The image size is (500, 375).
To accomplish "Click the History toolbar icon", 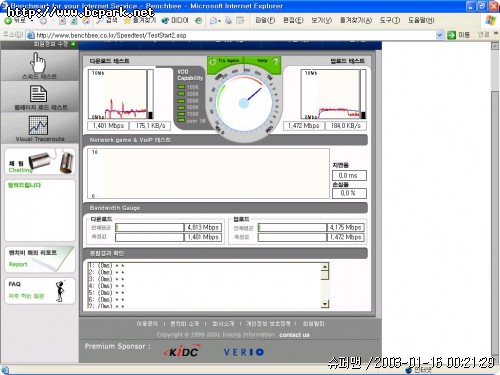I will coord(198,21).
